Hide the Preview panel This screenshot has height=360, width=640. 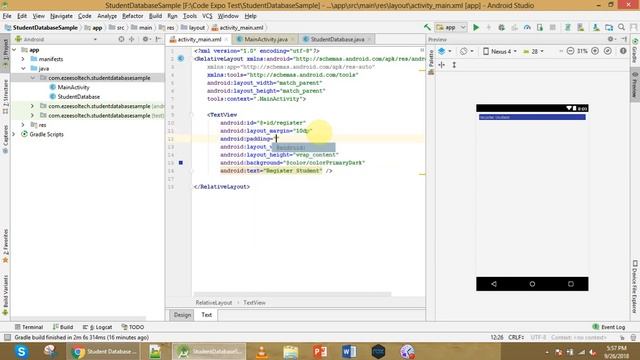click(x=624, y=39)
